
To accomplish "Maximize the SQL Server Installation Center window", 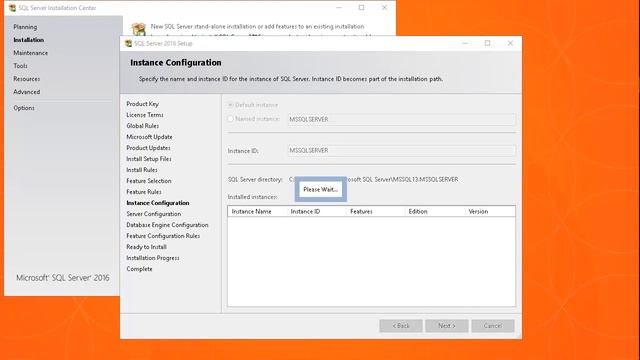I will (x=362, y=8).
